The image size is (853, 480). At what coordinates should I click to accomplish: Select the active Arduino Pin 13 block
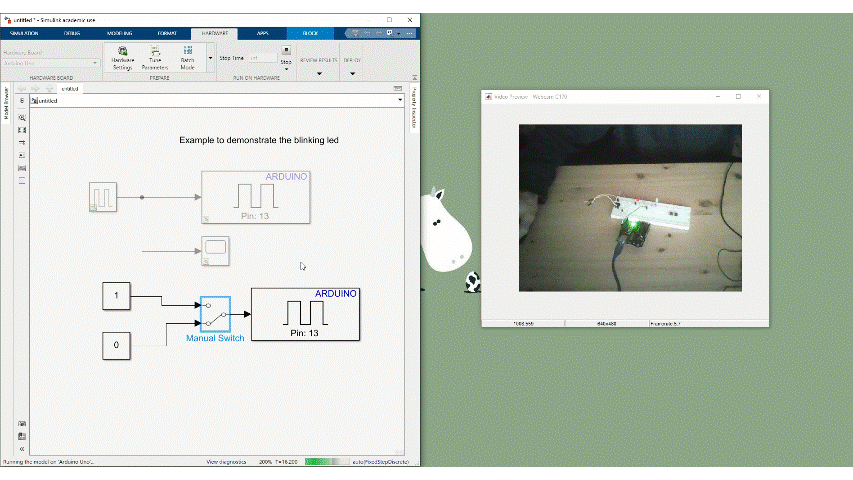[x=305, y=314]
